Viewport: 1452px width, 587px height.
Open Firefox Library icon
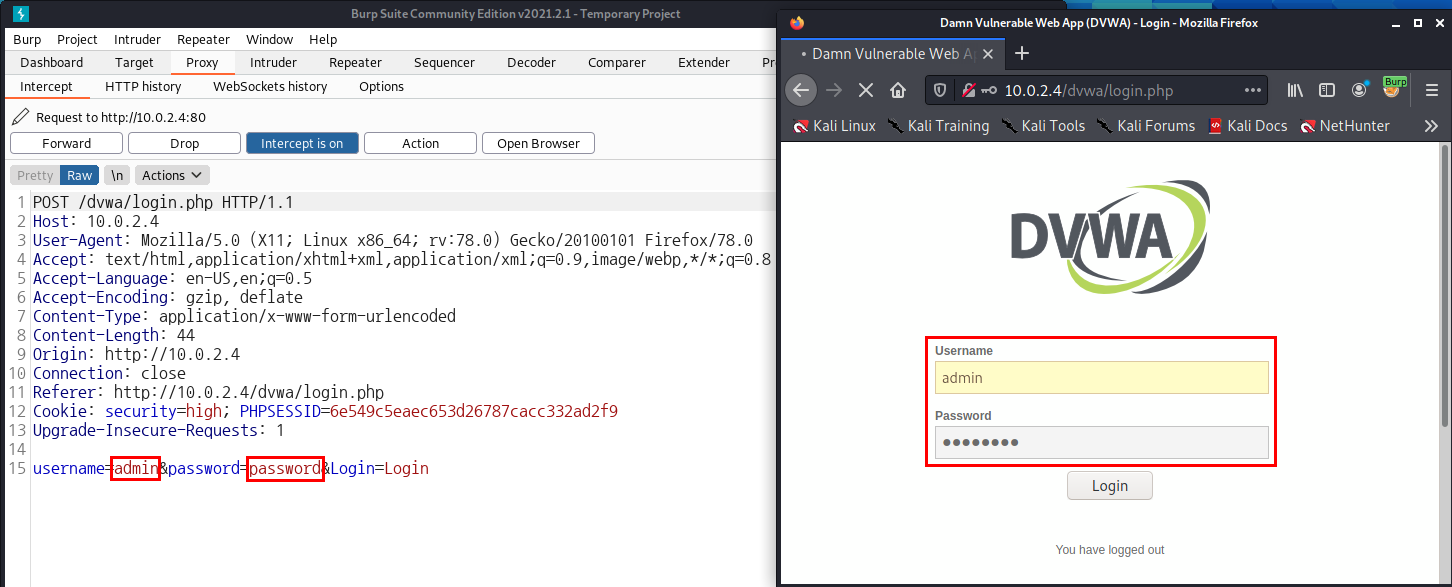coord(1295,90)
